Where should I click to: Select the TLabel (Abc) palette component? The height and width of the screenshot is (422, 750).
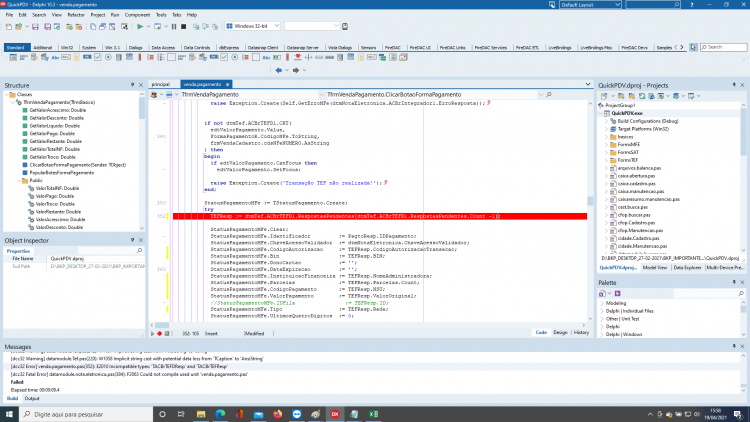[x=55, y=57]
